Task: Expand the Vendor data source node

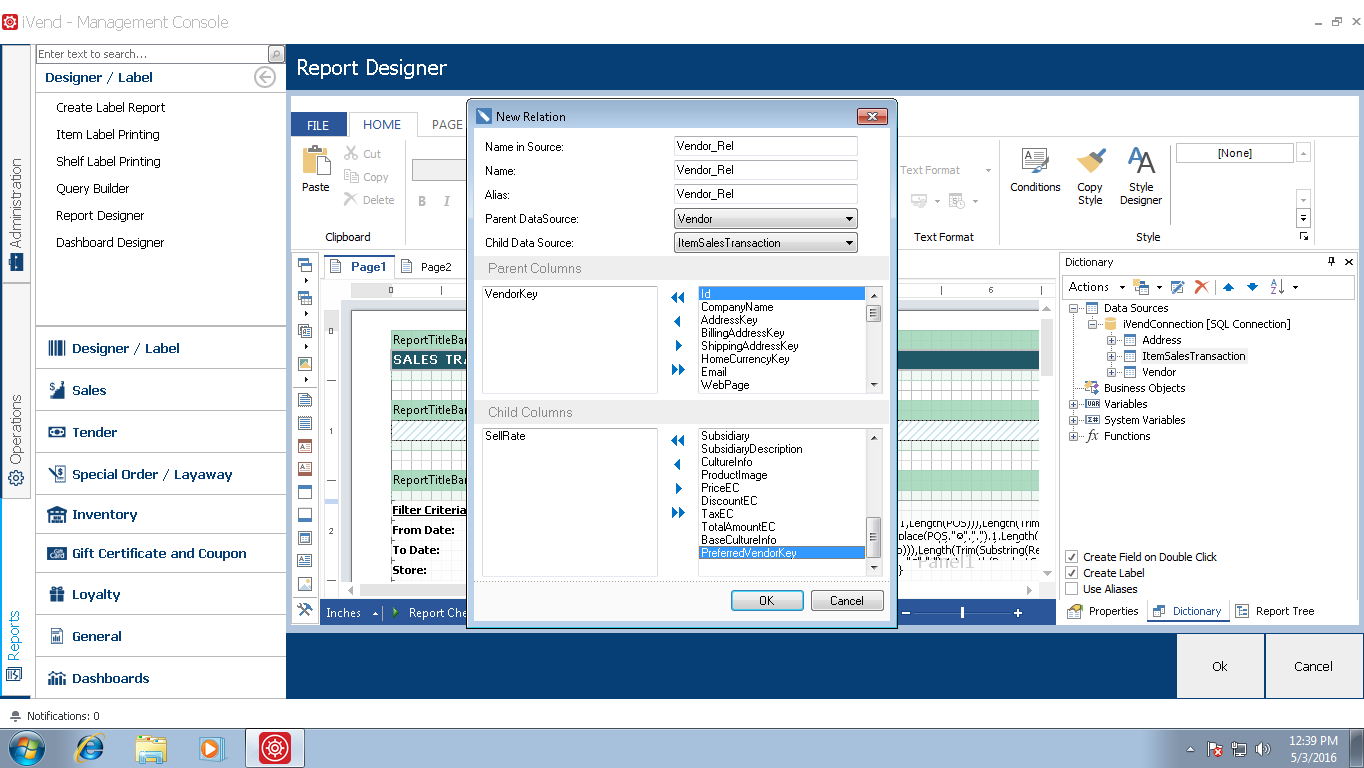Action: [1111, 372]
